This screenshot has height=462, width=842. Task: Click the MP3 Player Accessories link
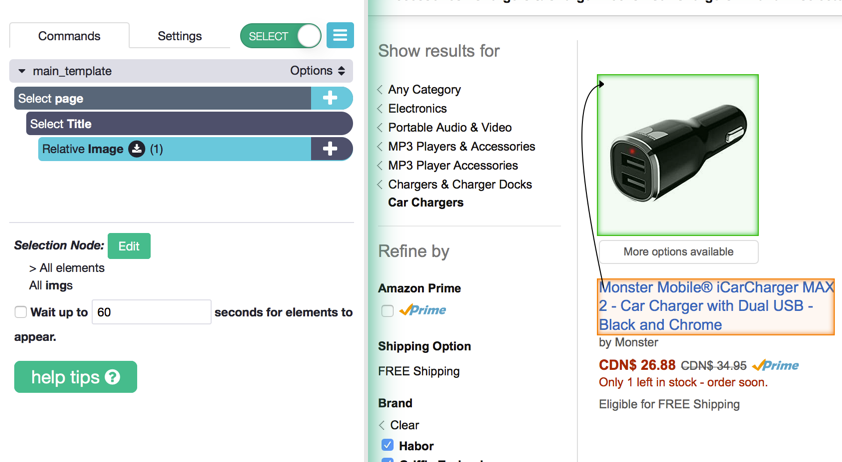(453, 165)
